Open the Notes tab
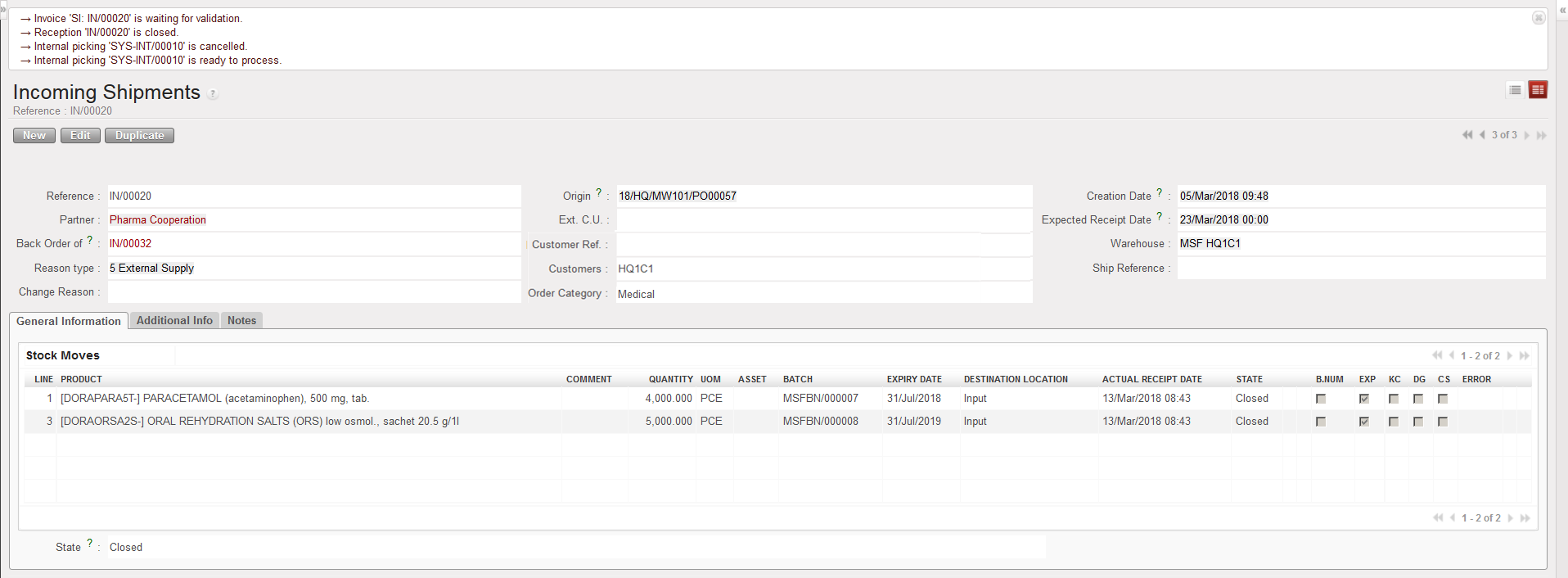The height and width of the screenshot is (578, 1568). coord(241,321)
